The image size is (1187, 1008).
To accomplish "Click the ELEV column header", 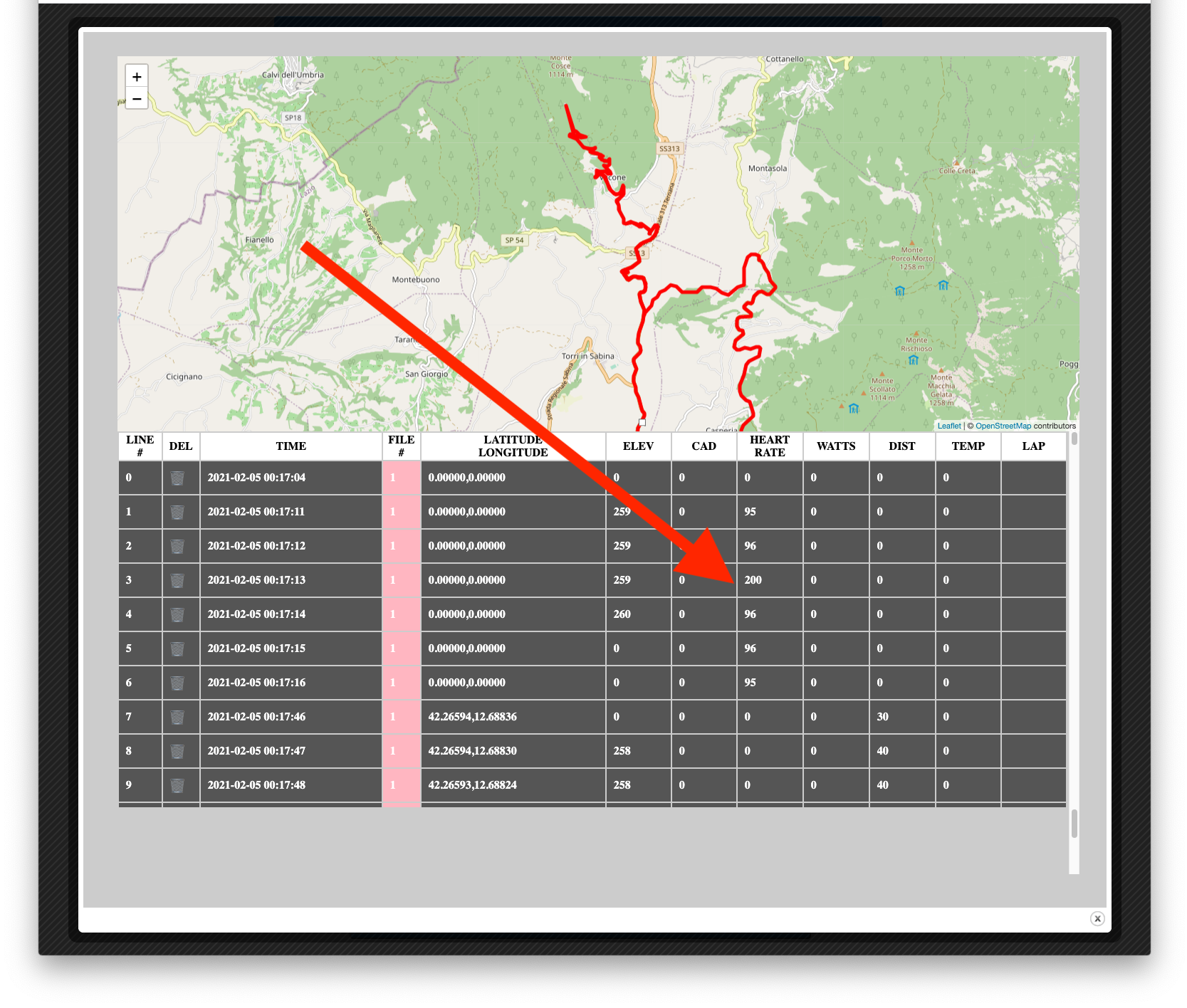I will (x=638, y=446).
